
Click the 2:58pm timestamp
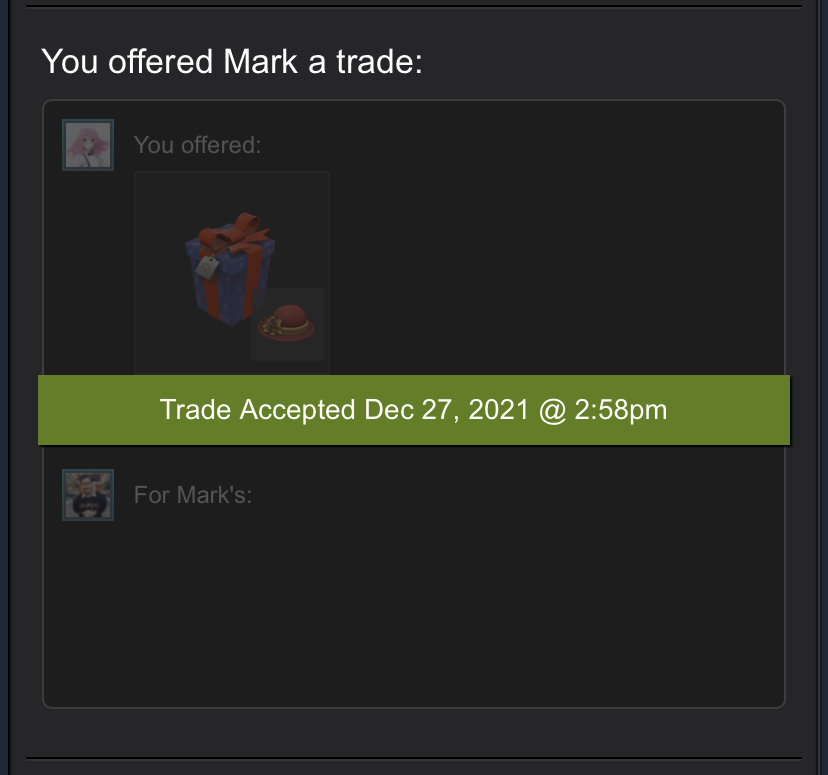point(620,410)
